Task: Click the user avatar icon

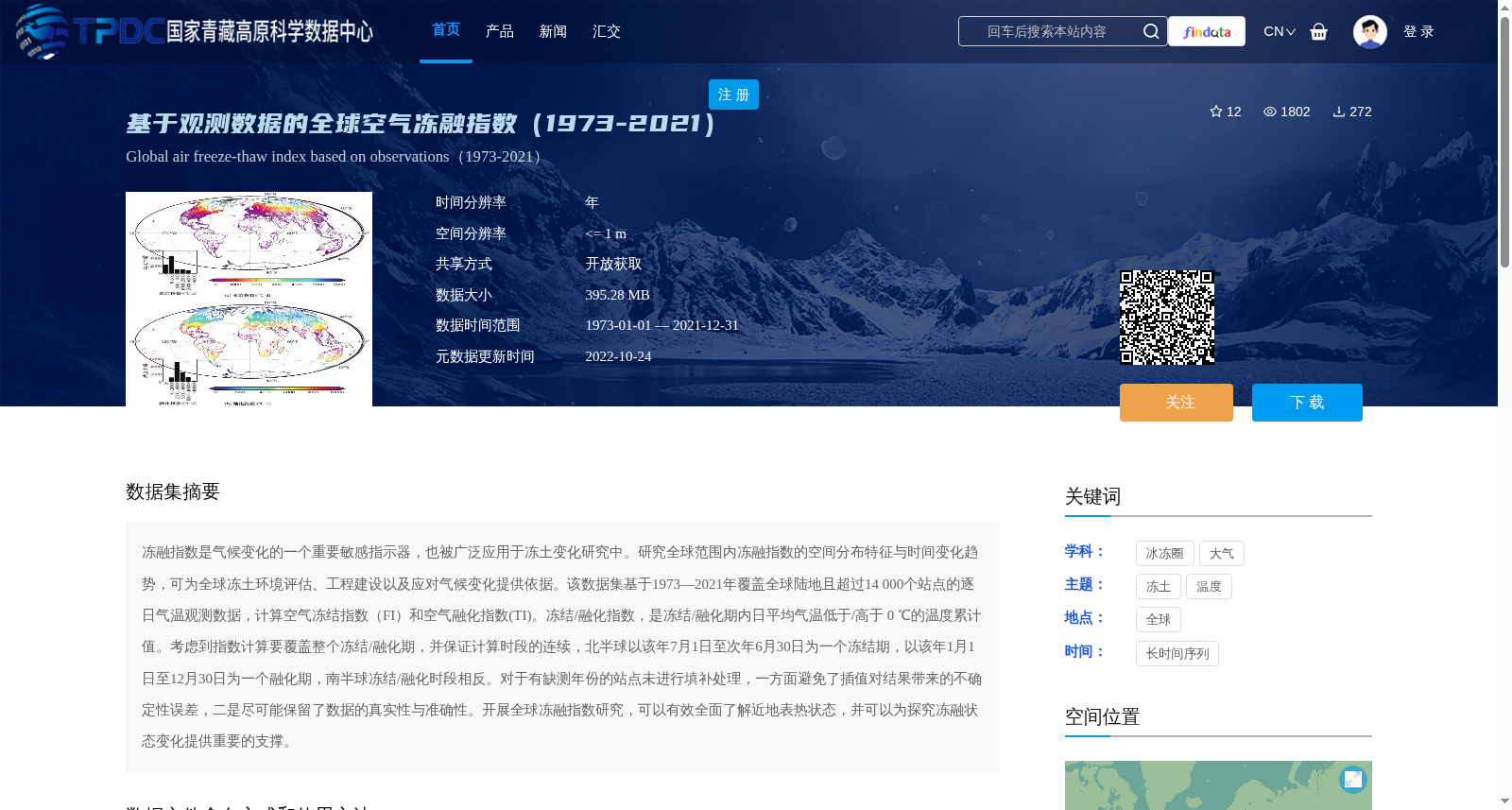Action: pos(1370,31)
